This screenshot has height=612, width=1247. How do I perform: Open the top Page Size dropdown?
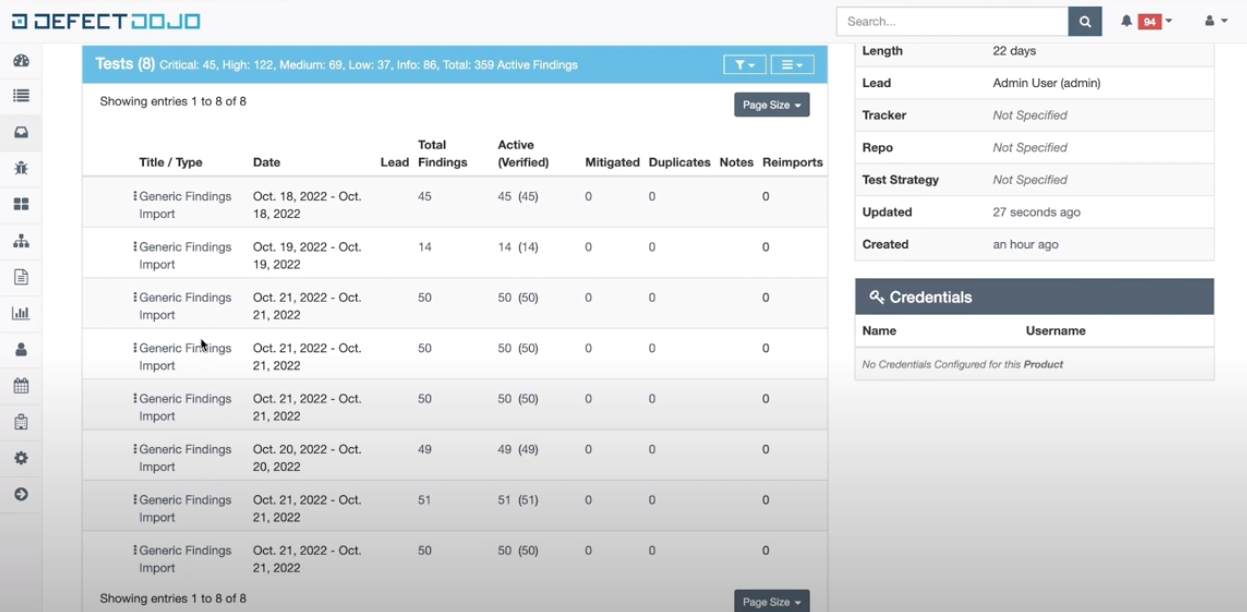click(771, 105)
